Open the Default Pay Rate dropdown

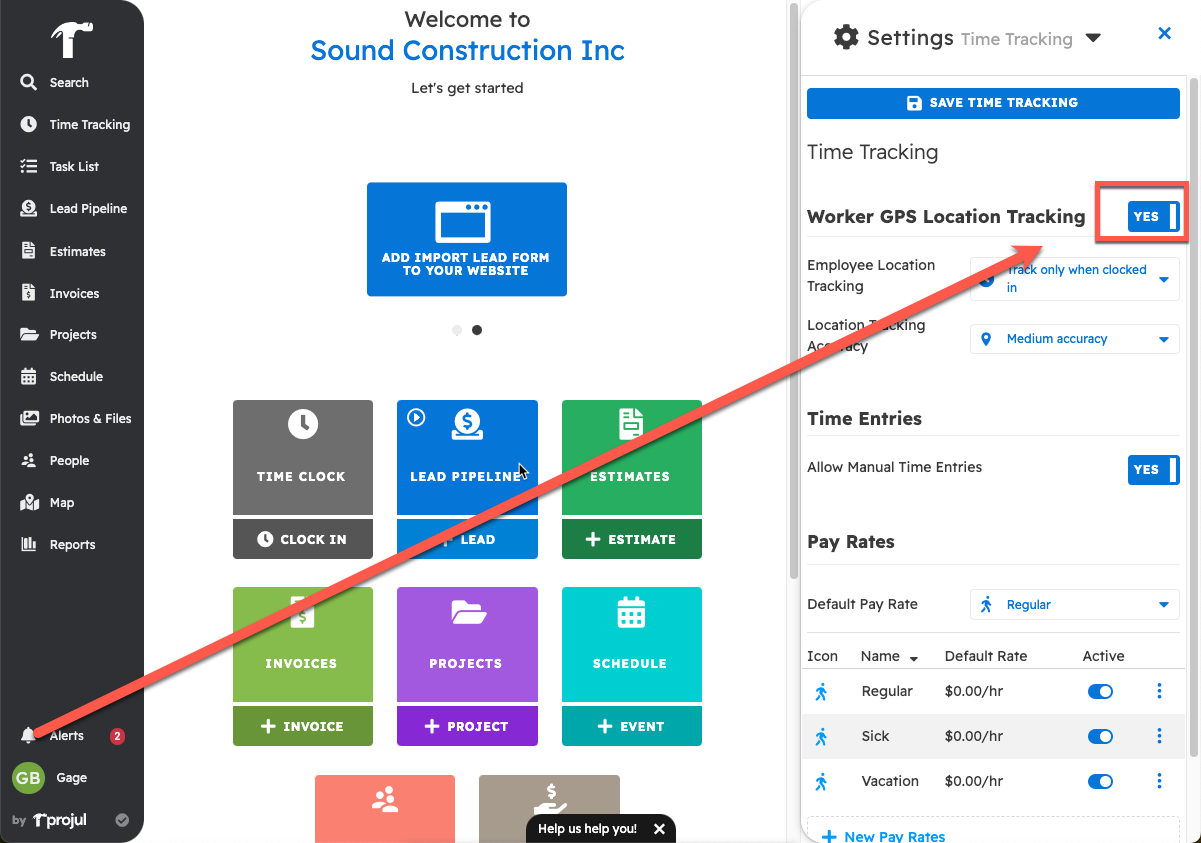[x=1074, y=604]
